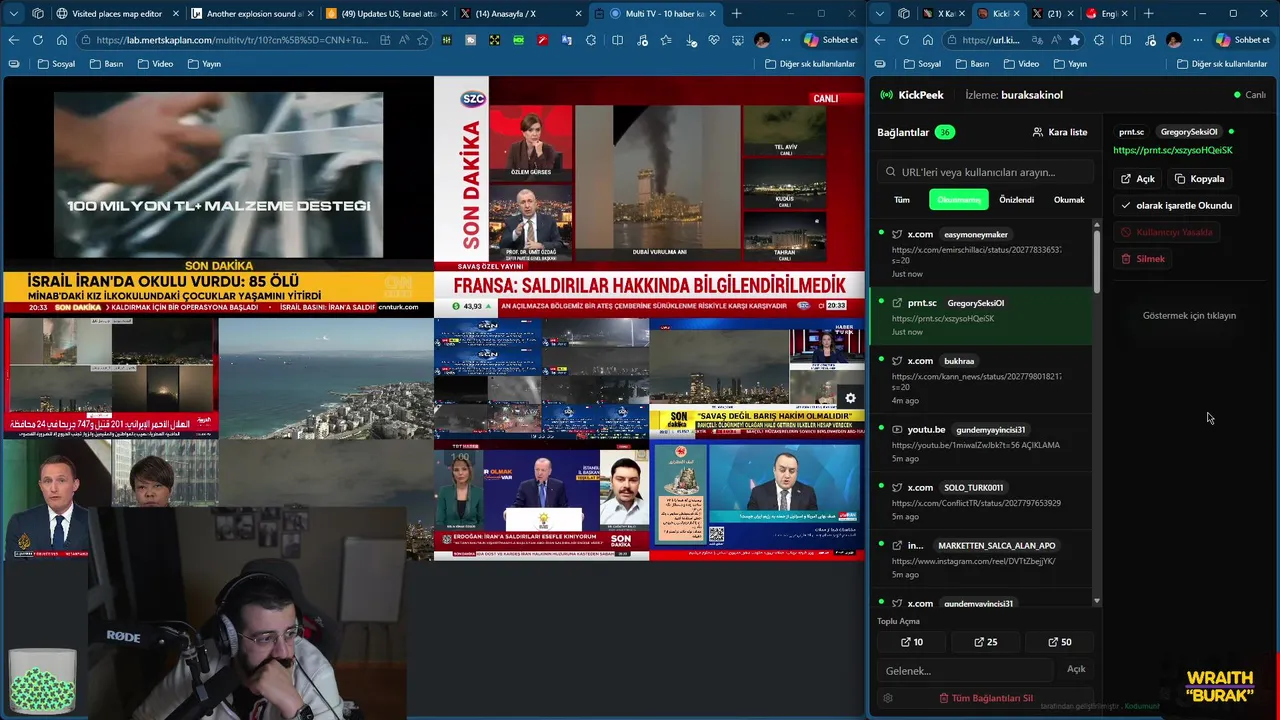The height and width of the screenshot is (720, 1280).
Task: Select the Sözcü TV SON DAKİKA video tile
Action: coord(649,197)
